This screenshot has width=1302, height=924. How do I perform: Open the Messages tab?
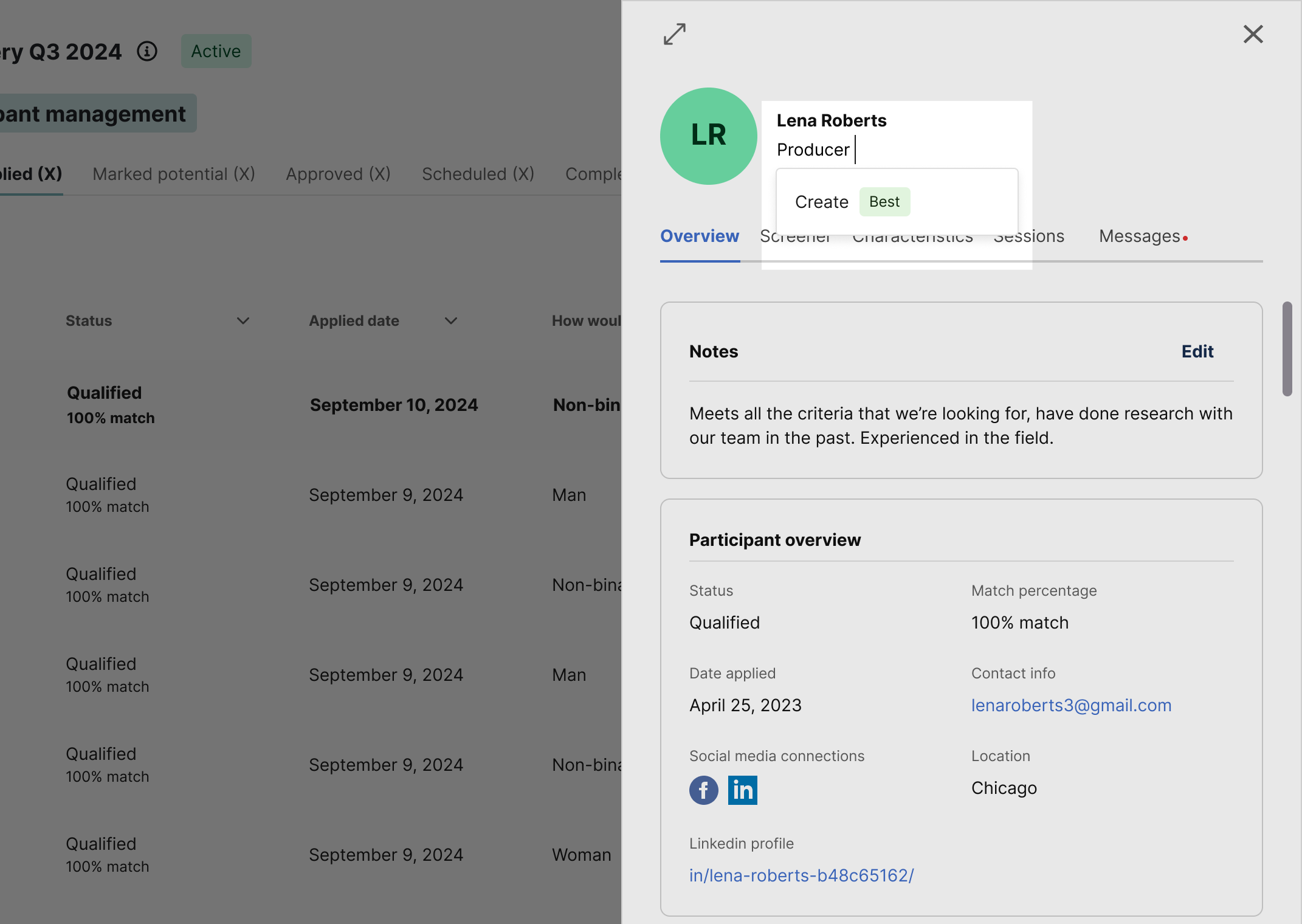(x=1143, y=236)
